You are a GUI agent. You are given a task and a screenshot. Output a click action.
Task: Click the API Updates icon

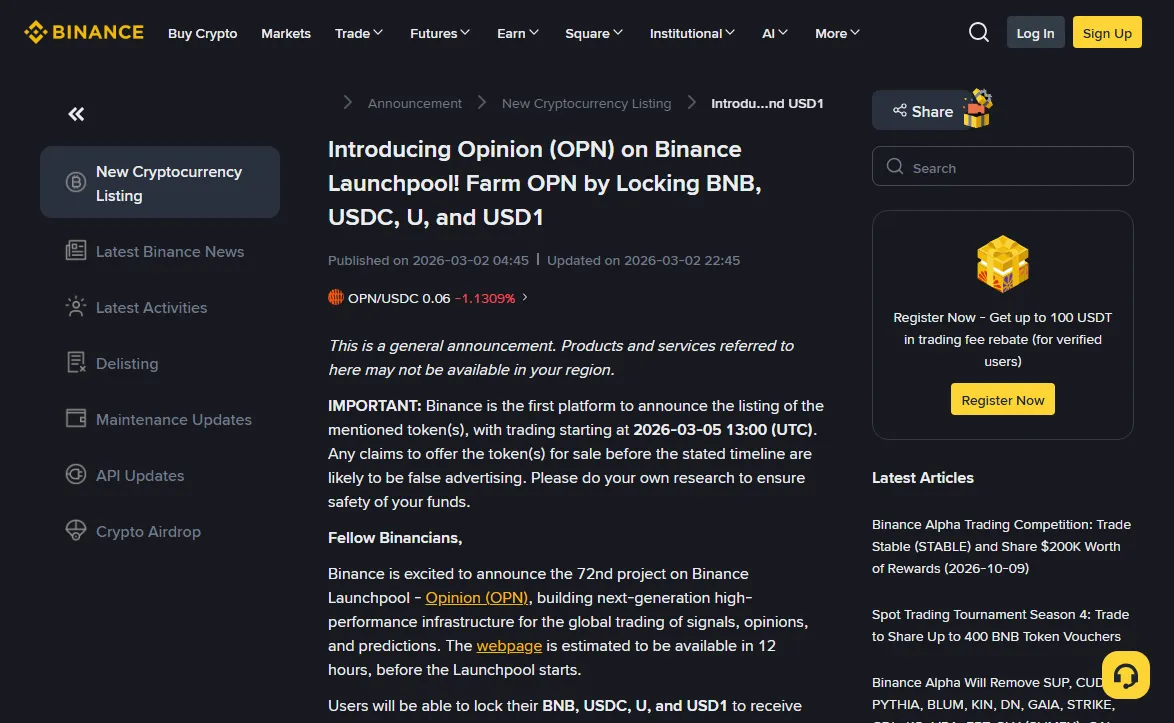(x=76, y=475)
